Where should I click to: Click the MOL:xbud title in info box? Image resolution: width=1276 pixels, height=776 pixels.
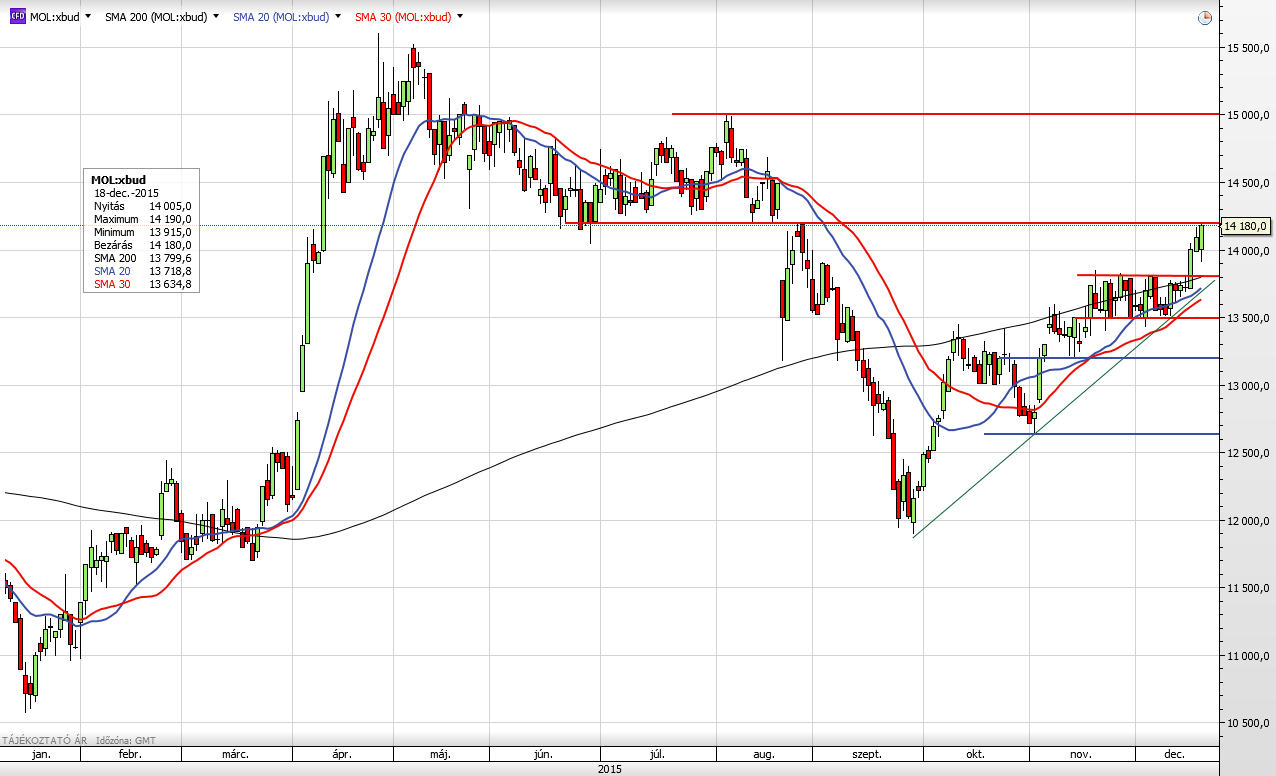pyautogui.click(x=118, y=180)
